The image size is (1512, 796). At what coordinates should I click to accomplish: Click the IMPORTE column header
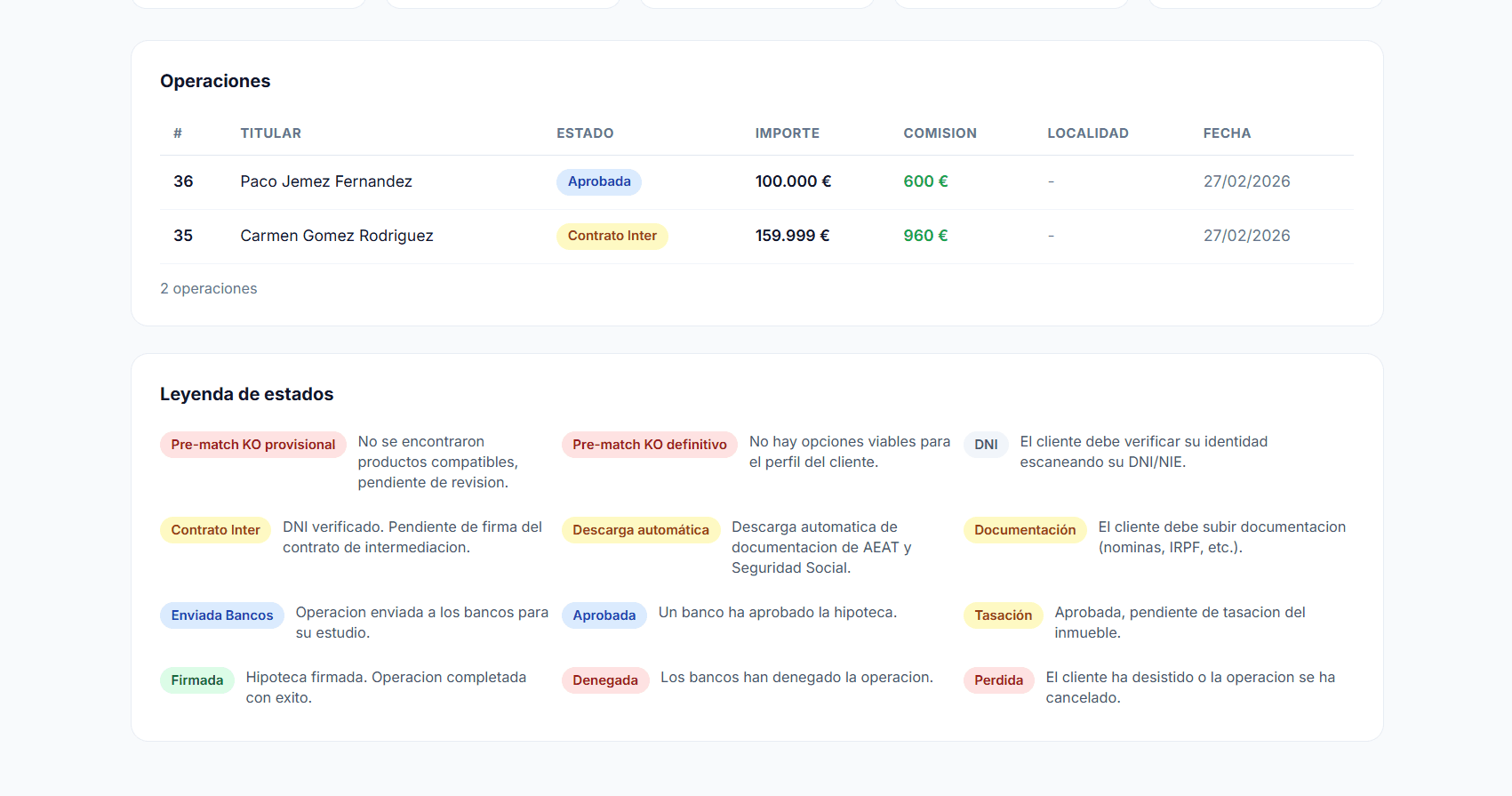click(788, 133)
